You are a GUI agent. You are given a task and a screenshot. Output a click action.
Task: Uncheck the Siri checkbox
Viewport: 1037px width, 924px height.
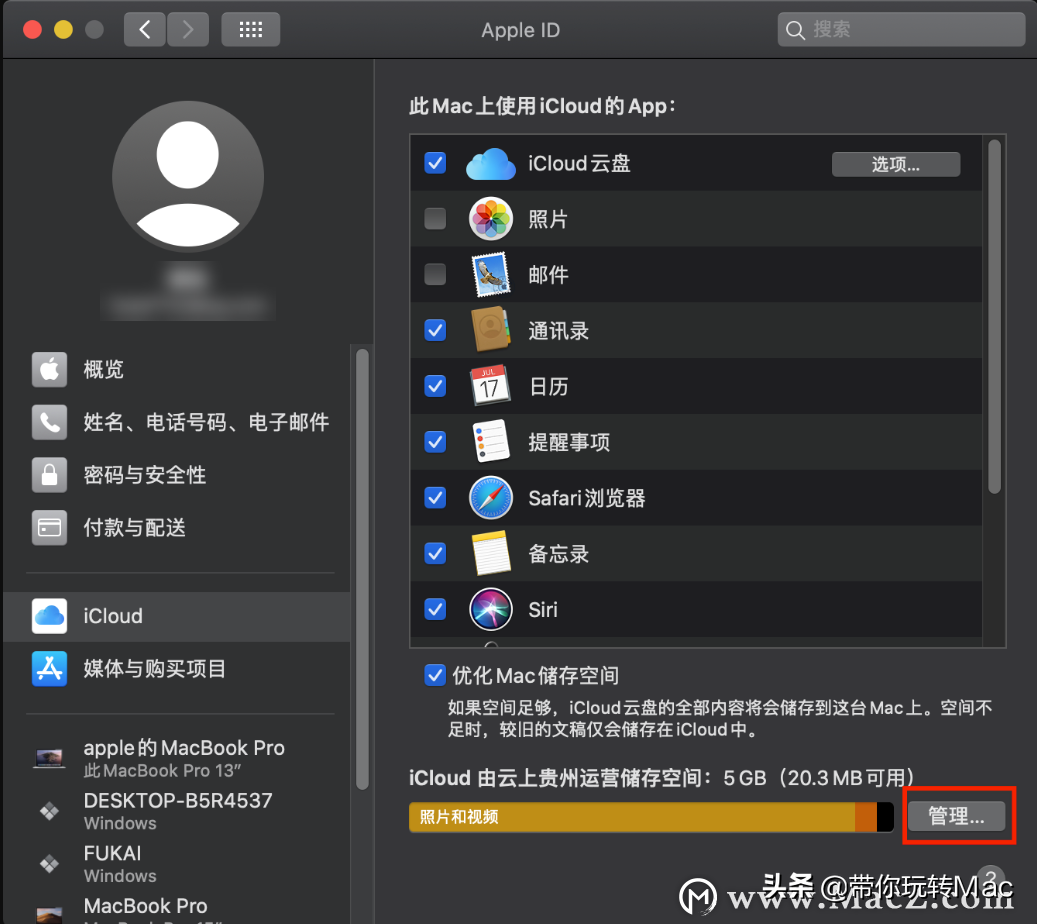(435, 609)
